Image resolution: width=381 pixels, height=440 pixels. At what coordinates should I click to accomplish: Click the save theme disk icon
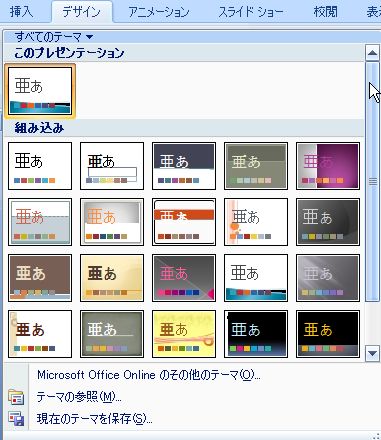click(x=16, y=419)
